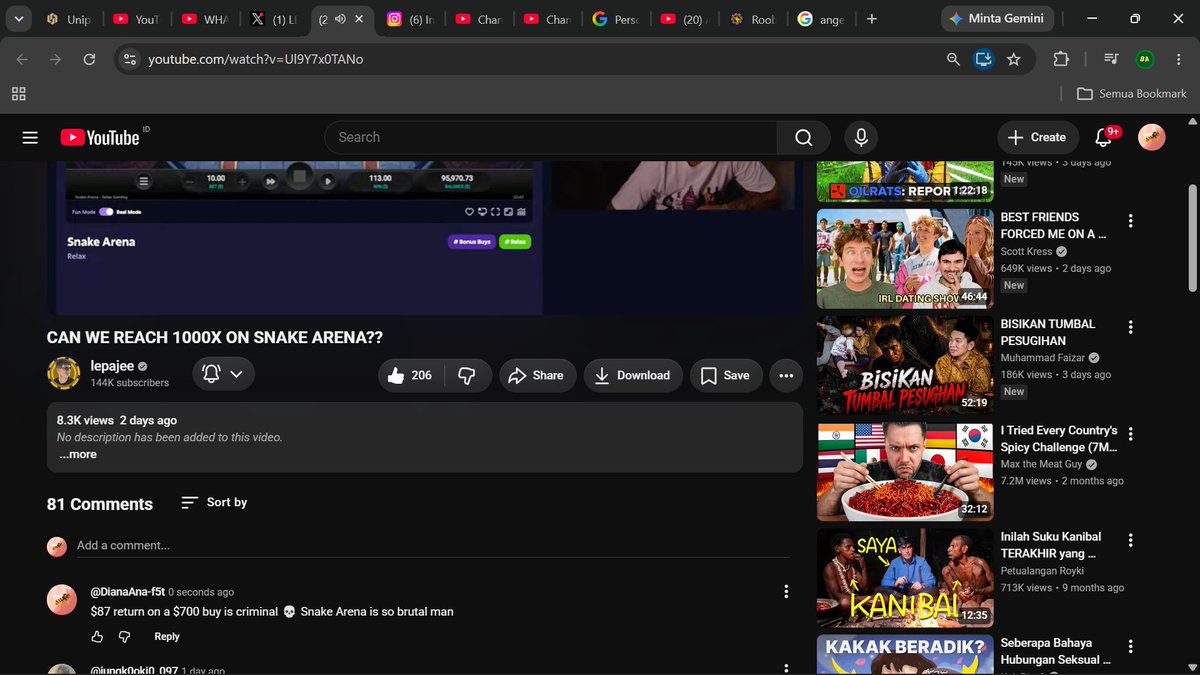Open Minta Gemini button
Viewport: 1200px width, 675px height.
point(996,19)
